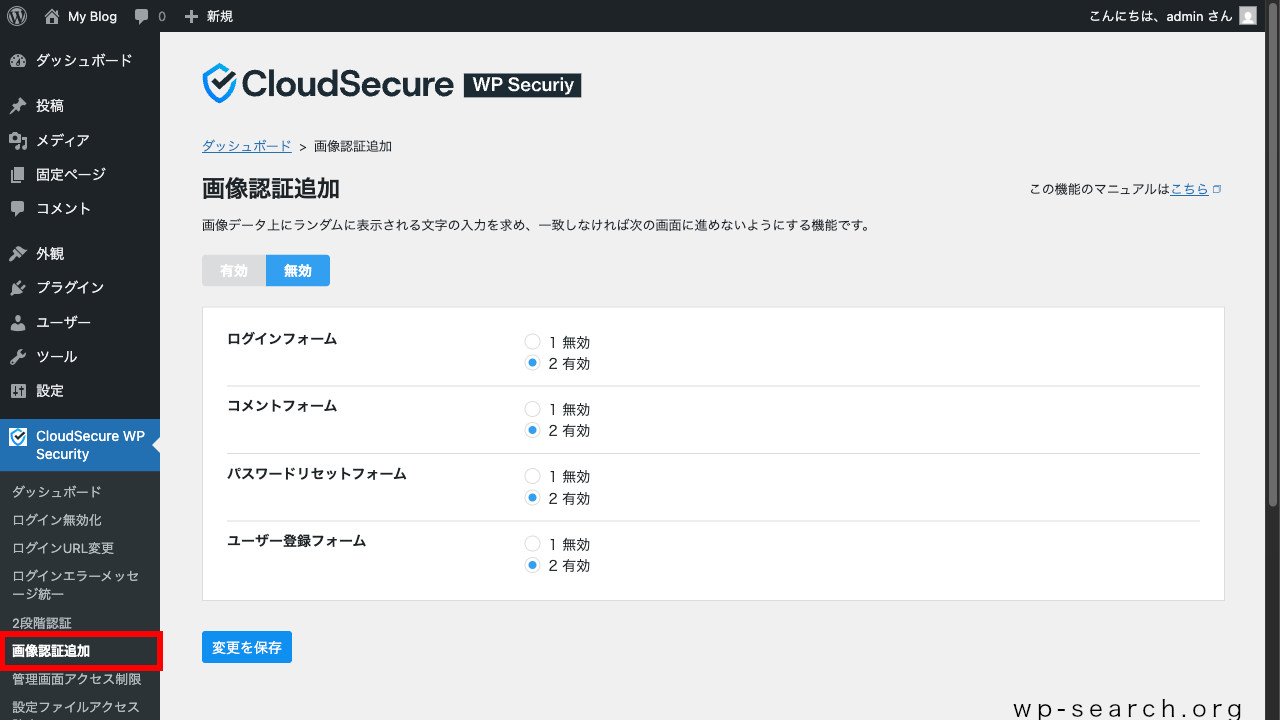
Task: Open the 固定ページ pages icon
Action: tap(21, 174)
